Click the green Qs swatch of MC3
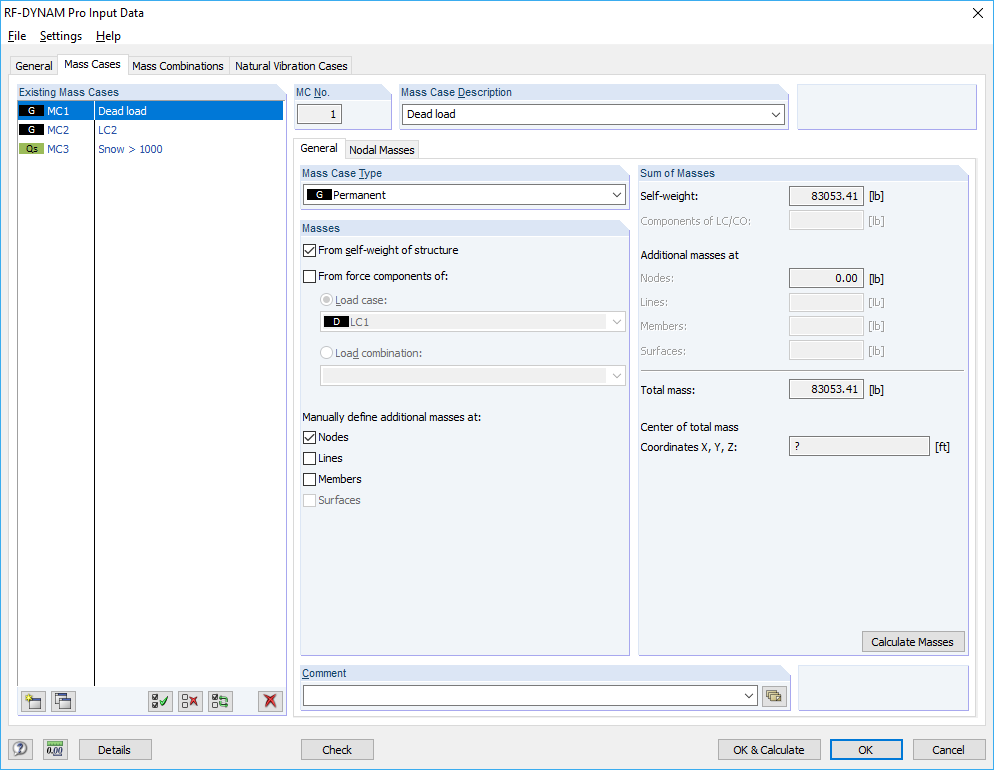The height and width of the screenshot is (770, 994). [31, 149]
